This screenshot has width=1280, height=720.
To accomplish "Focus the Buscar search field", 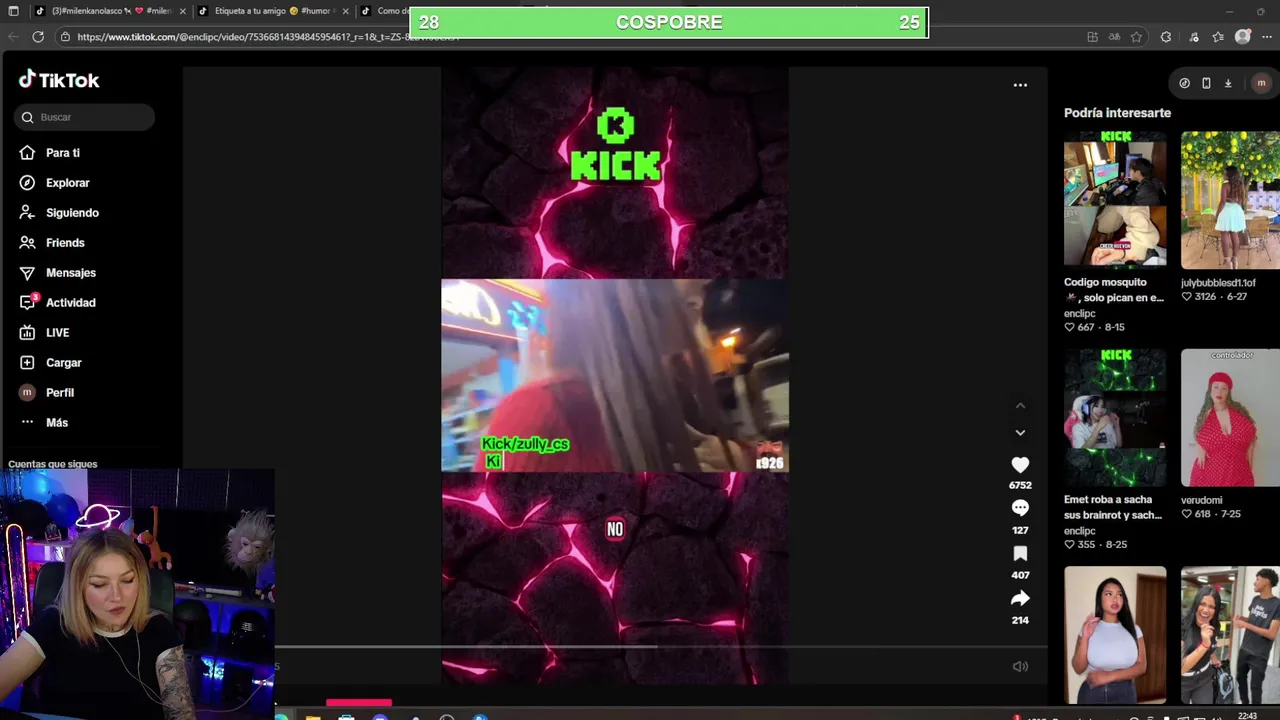I will (x=84, y=117).
